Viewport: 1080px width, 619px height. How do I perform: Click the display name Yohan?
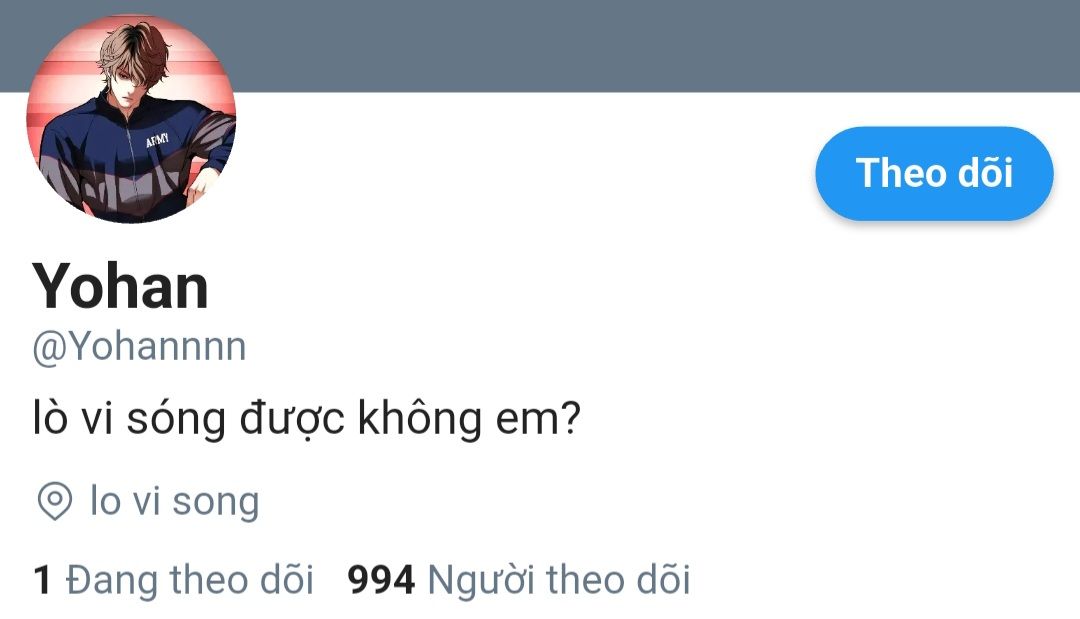(x=120, y=286)
